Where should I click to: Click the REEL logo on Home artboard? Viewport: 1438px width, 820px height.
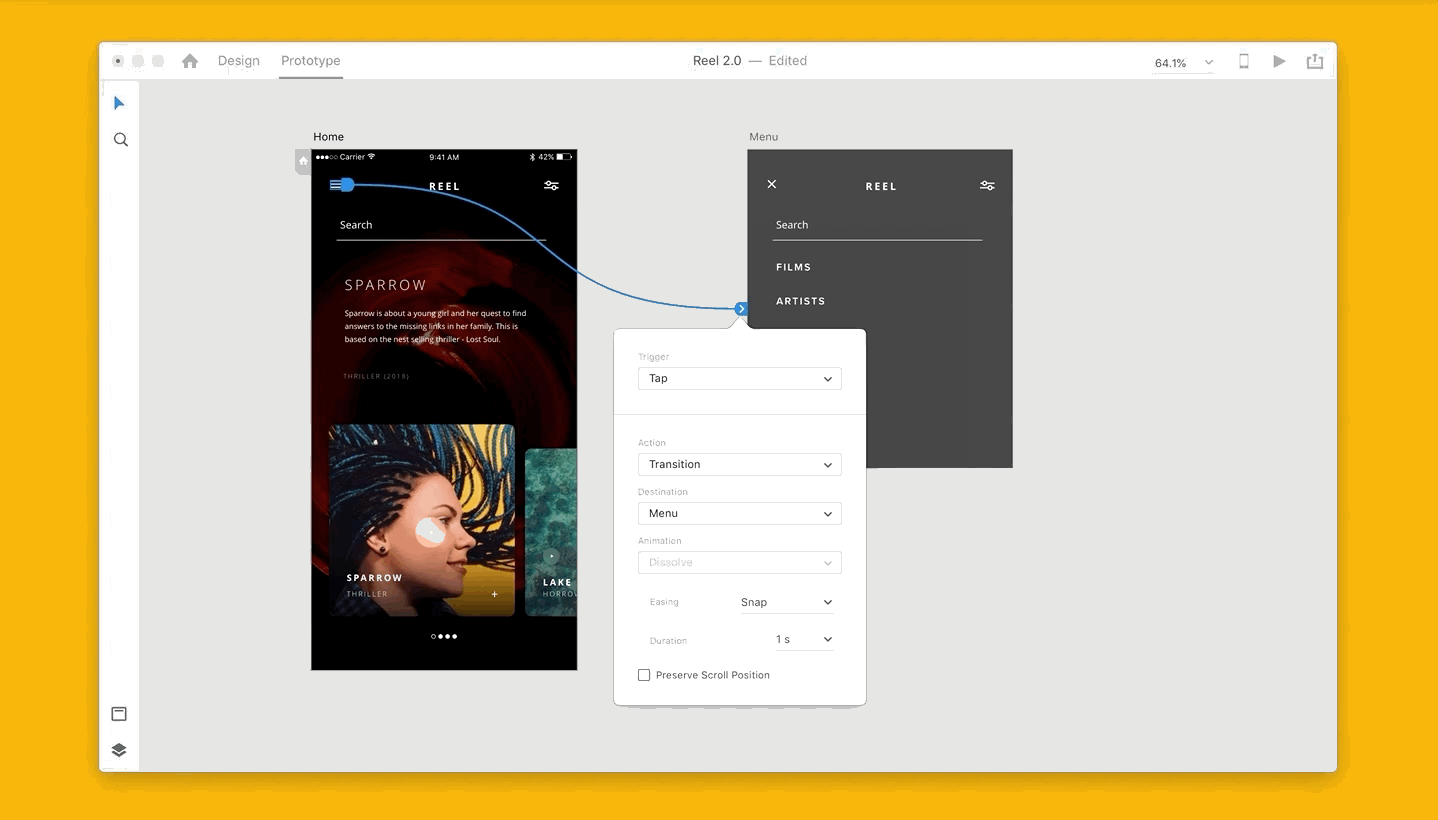pos(445,186)
